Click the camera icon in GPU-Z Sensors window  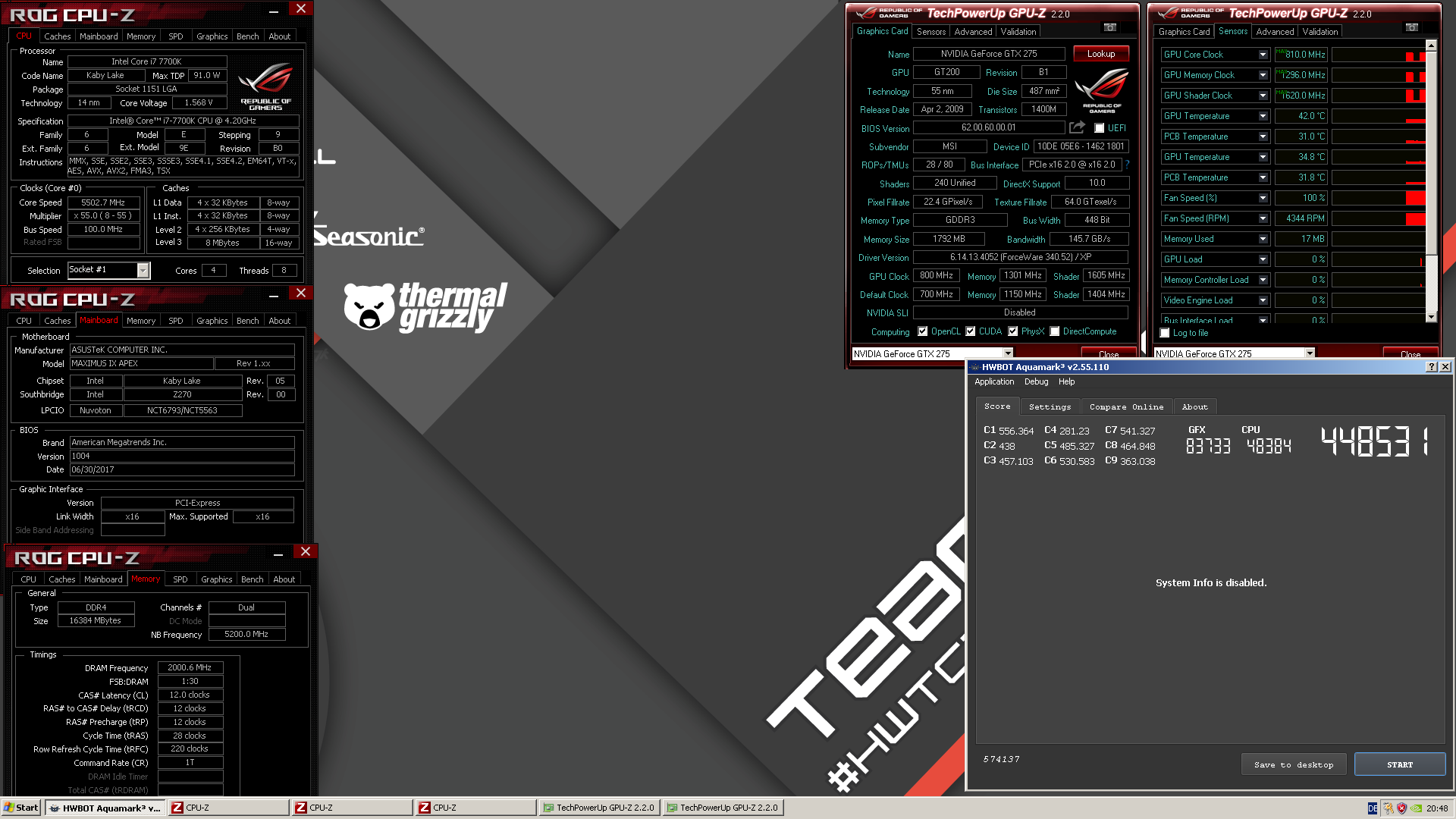tap(1412, 28)
